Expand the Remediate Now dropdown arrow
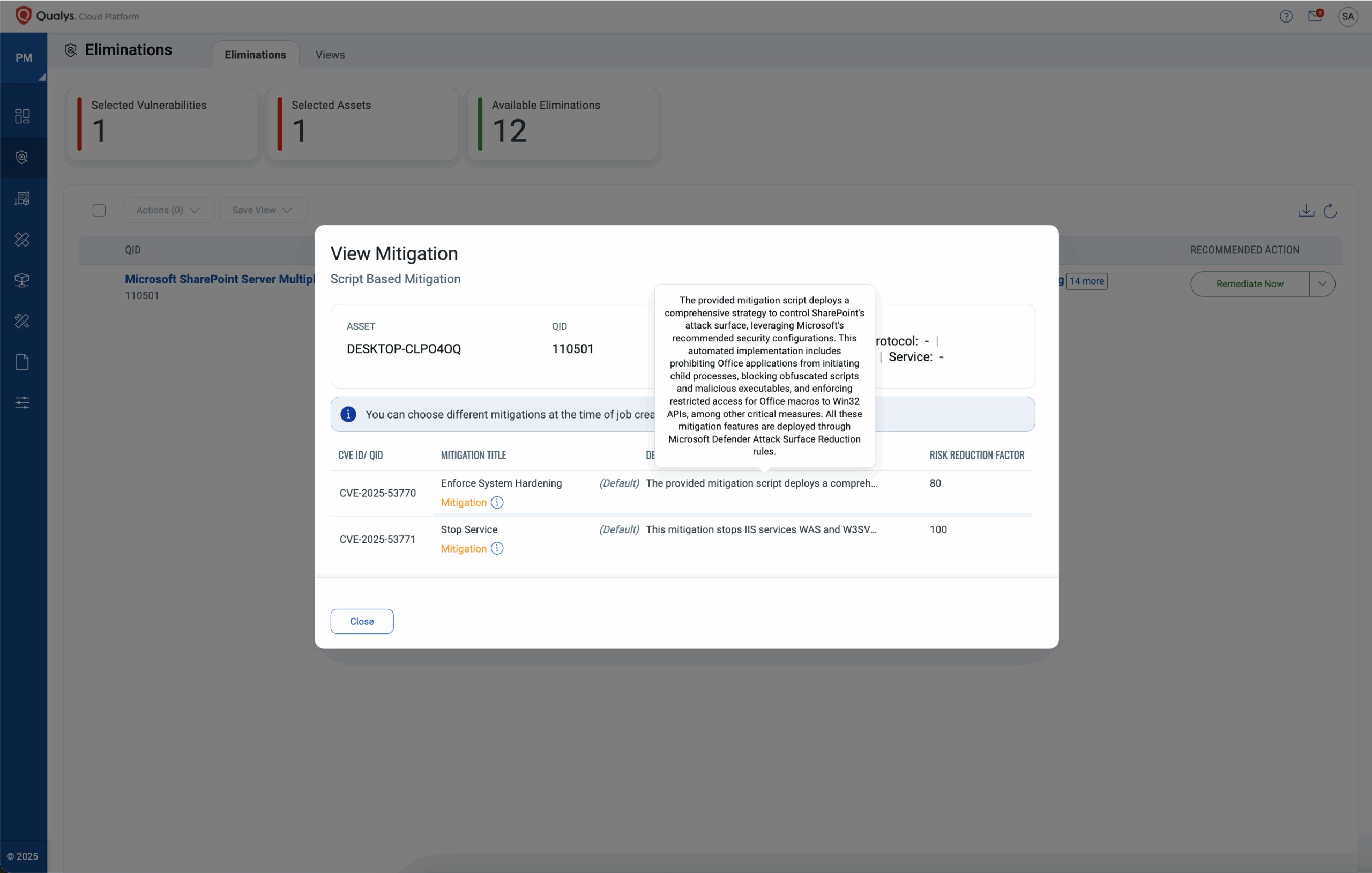 click(1322, 284)
